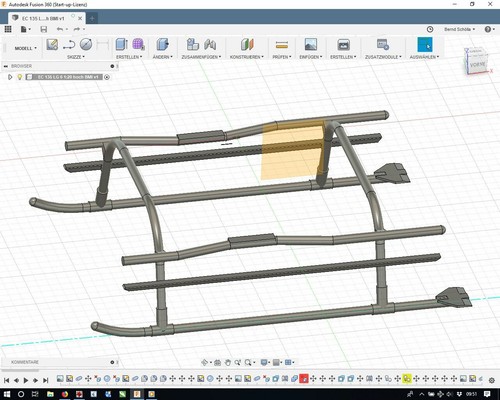Click the Insert image icon under EINFÜGEN
The width and height of the screenshot is (500, 400).
[311, 44]
